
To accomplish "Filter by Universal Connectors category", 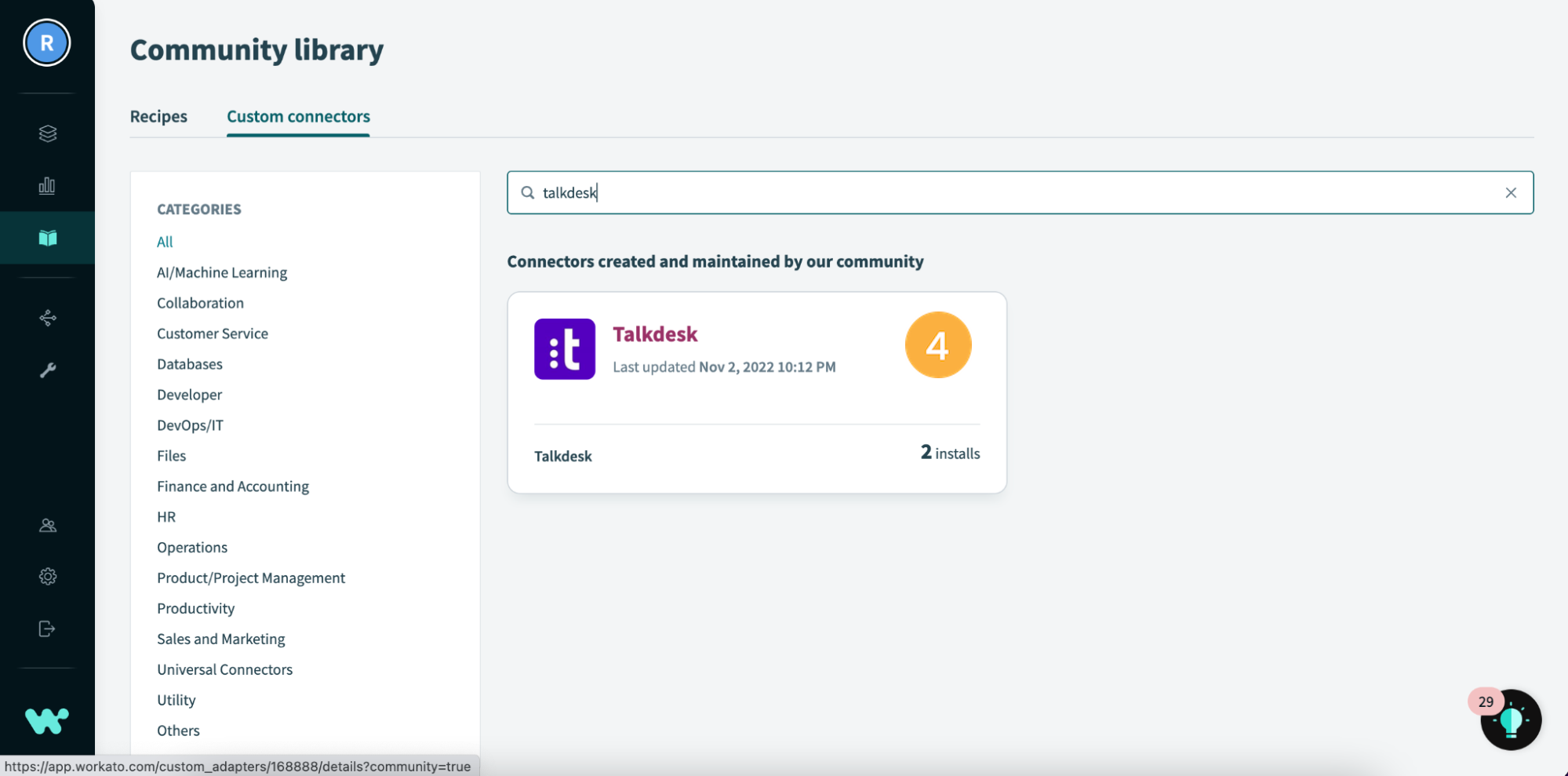I will point(224,670).
